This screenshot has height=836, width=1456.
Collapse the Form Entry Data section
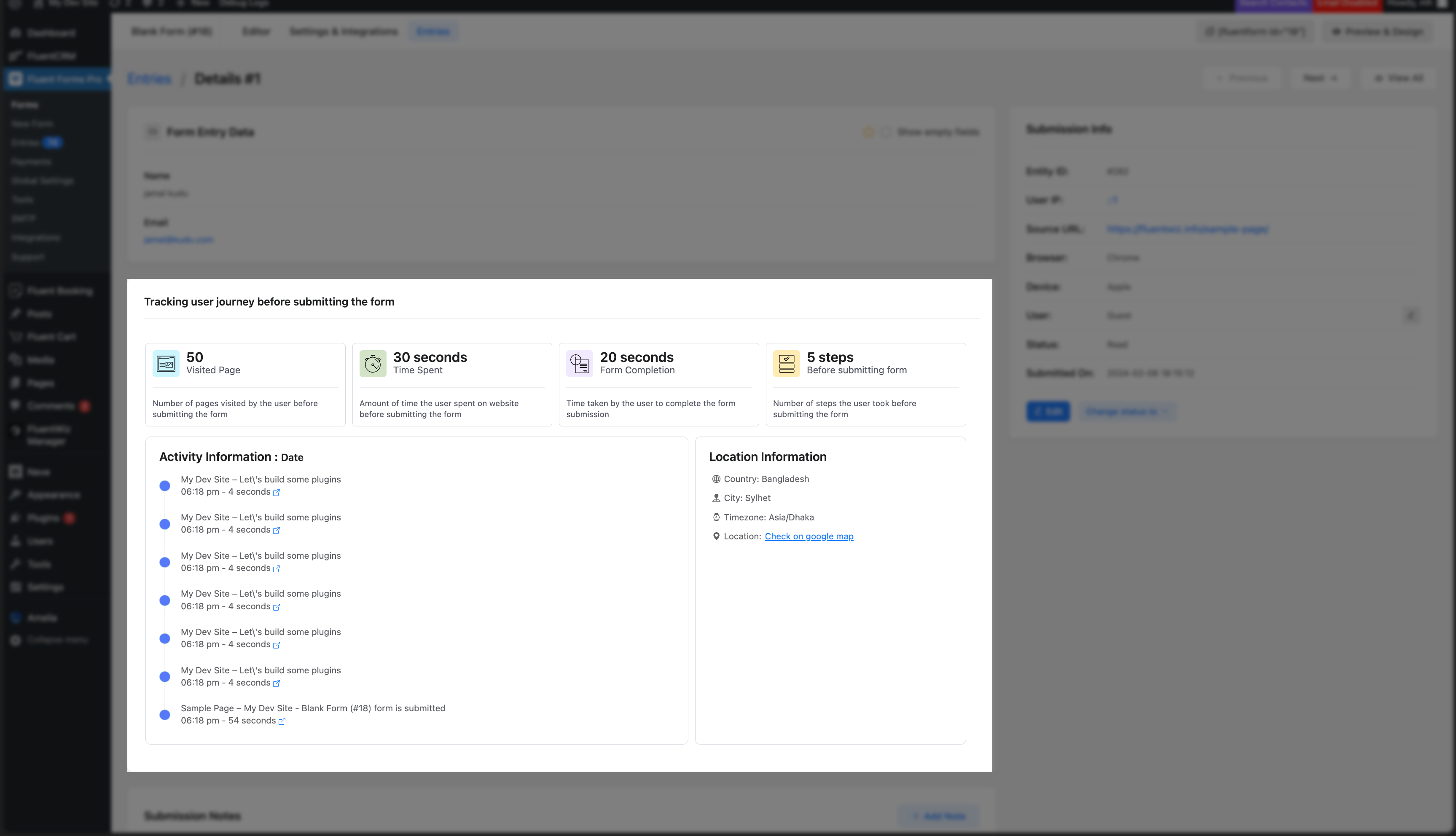pyautogui.click(x=153, y=131)
